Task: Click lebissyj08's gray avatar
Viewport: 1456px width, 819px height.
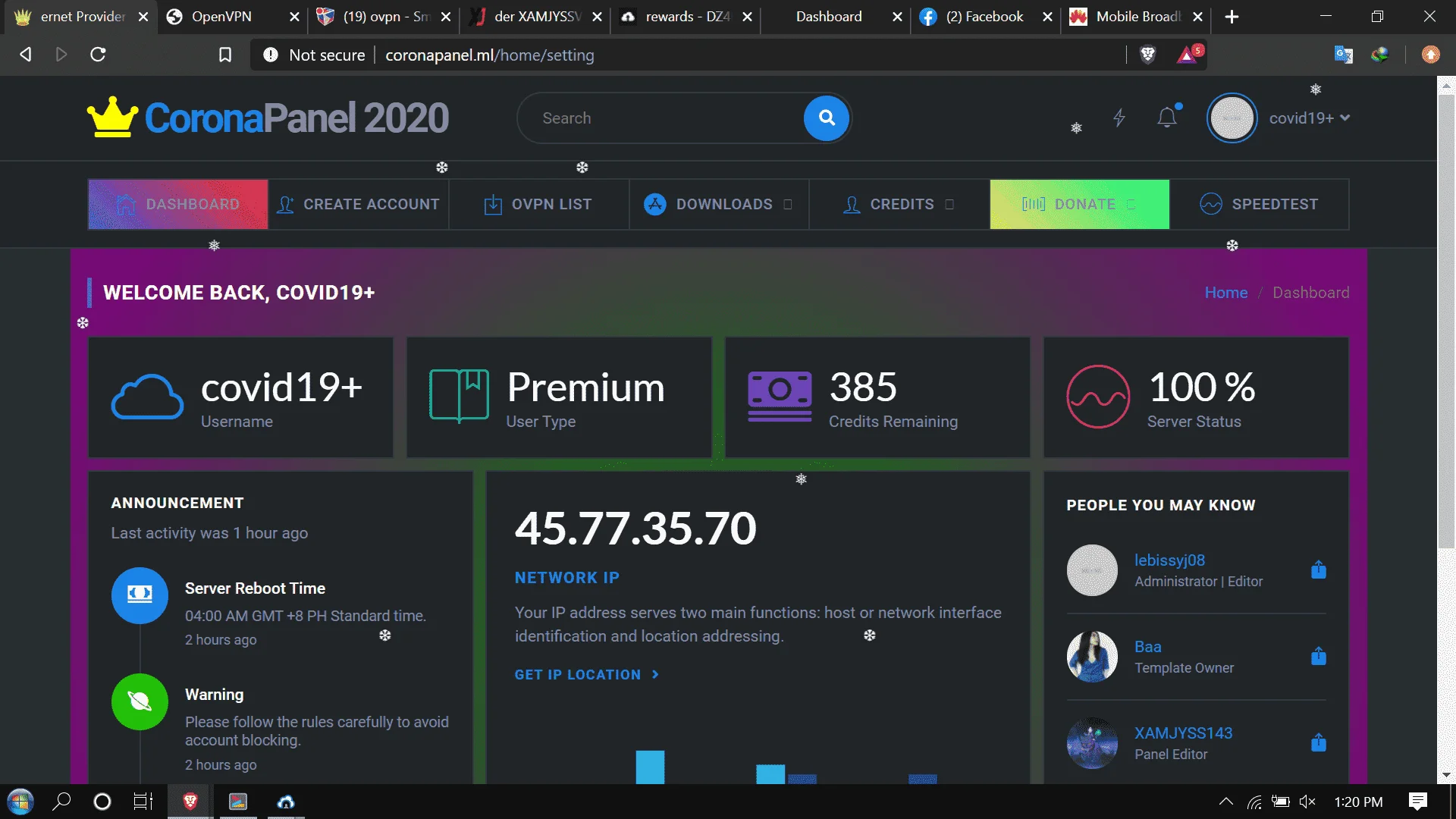Action: point(1092,570)
